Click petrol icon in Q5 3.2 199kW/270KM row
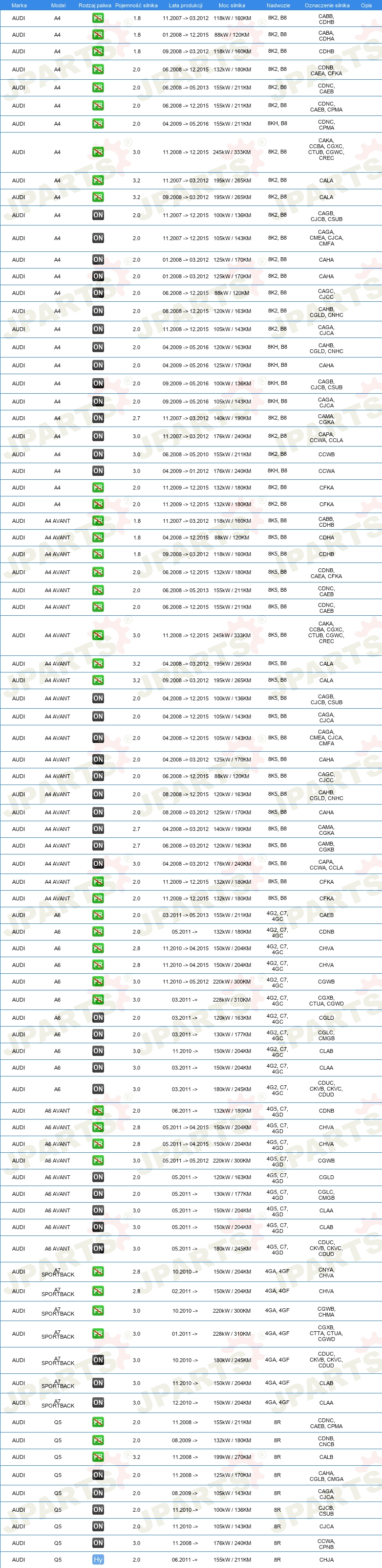 pos(98,1456)
